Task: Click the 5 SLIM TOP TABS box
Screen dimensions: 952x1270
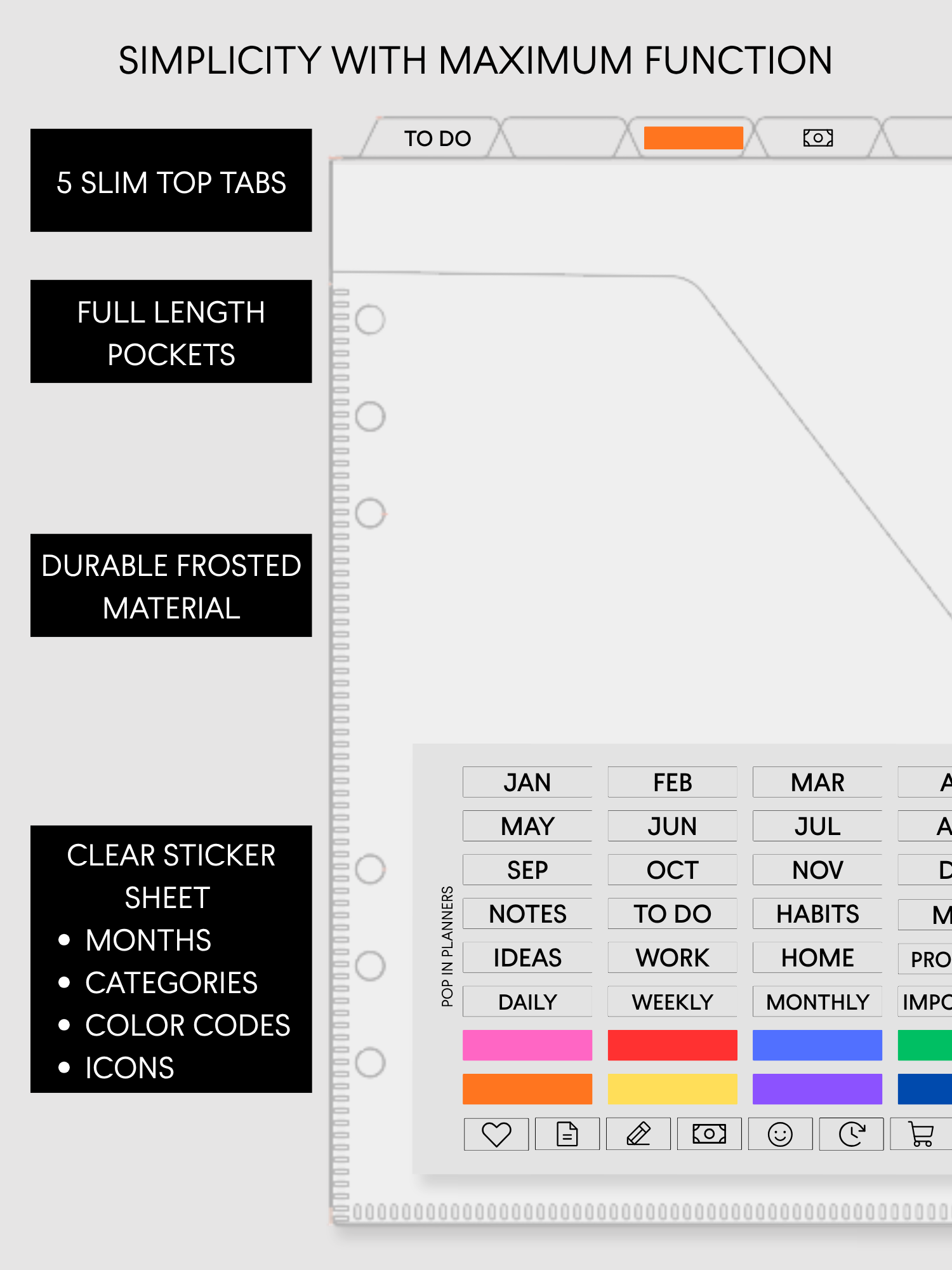Action: coord(171,180)
